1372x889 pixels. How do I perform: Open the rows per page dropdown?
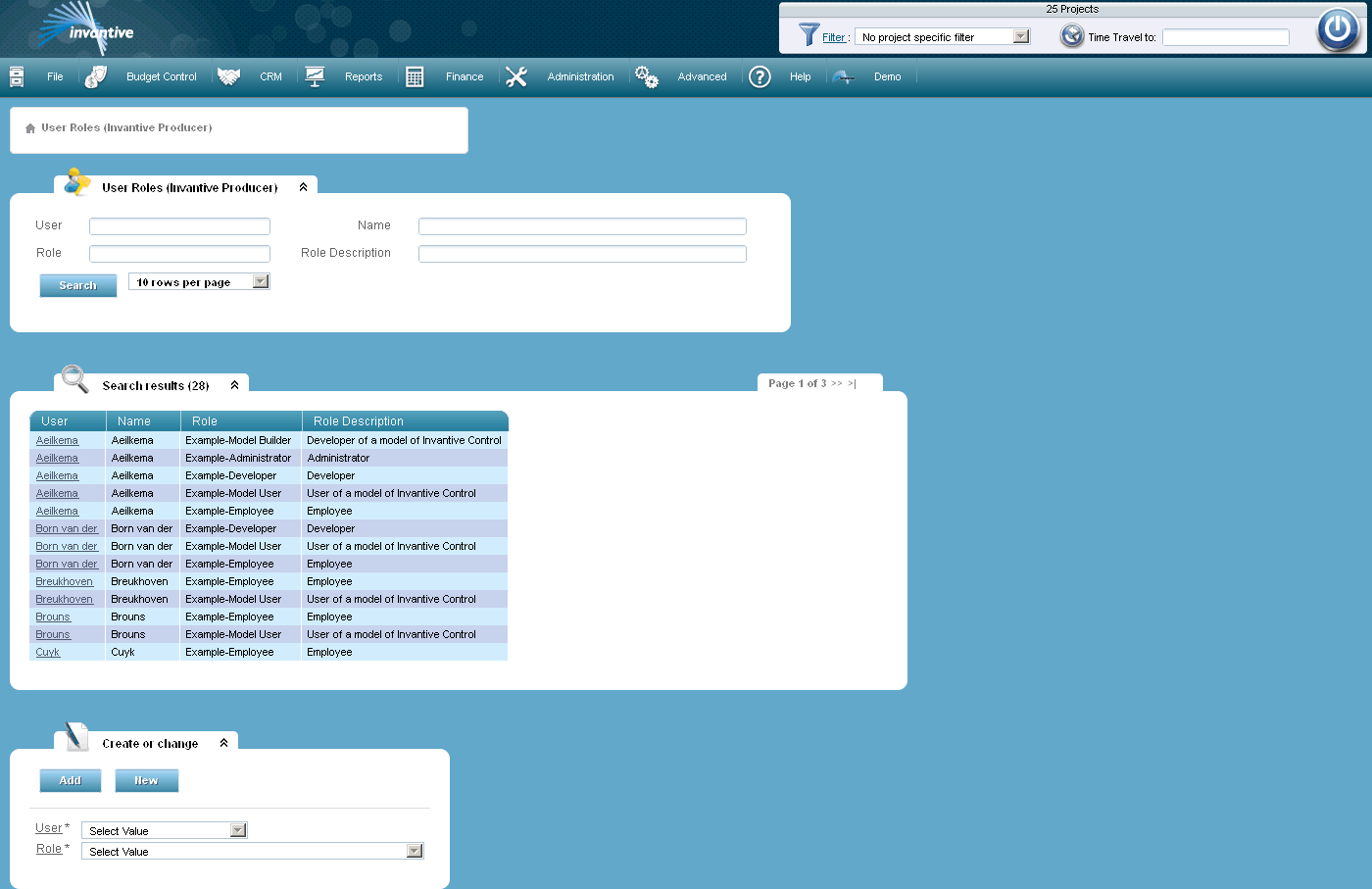point(260,281)
